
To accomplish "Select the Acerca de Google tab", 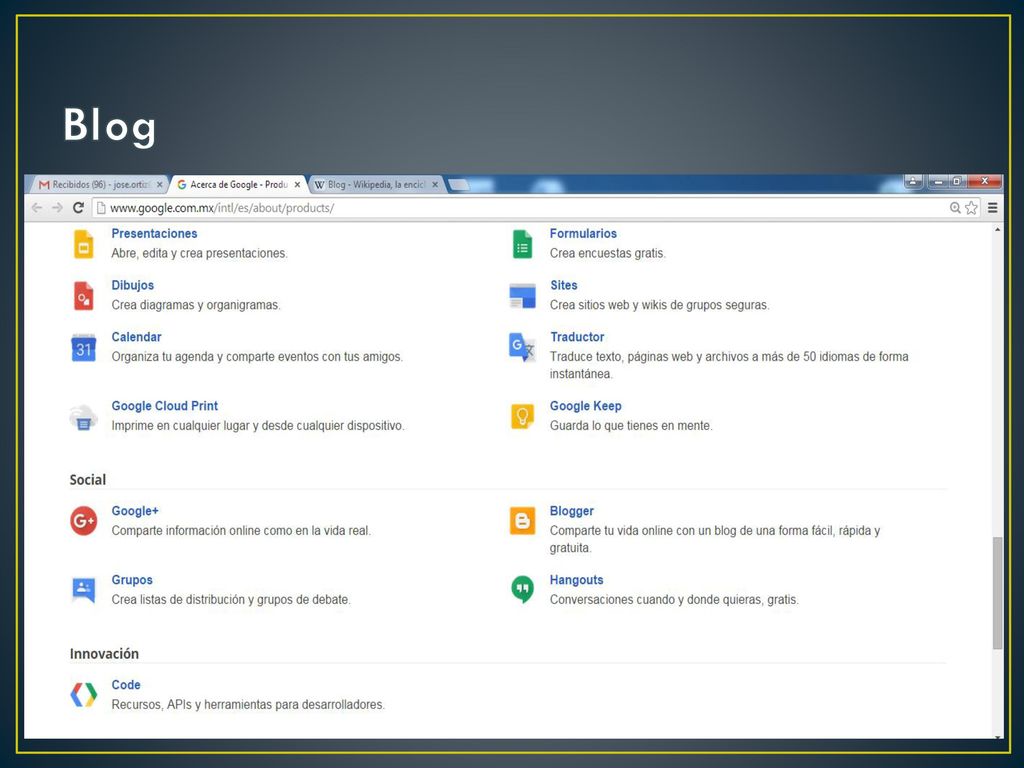I will click(238, 185).
